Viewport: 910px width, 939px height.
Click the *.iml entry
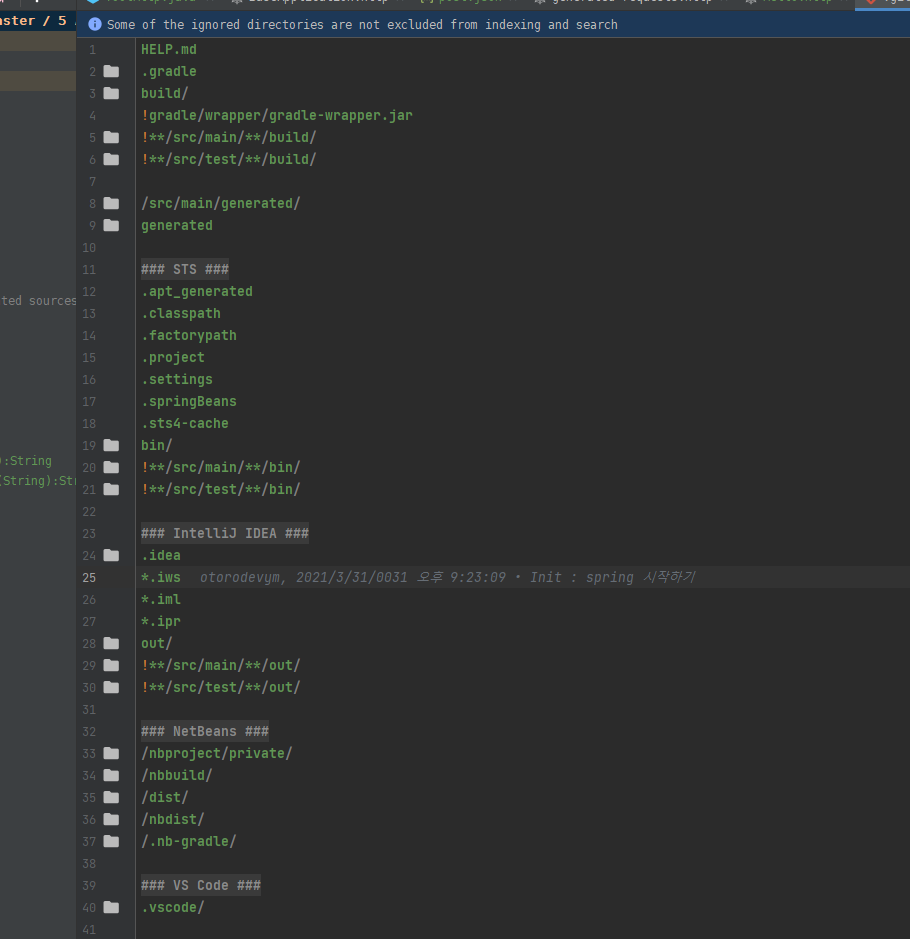tap(160, 599)
